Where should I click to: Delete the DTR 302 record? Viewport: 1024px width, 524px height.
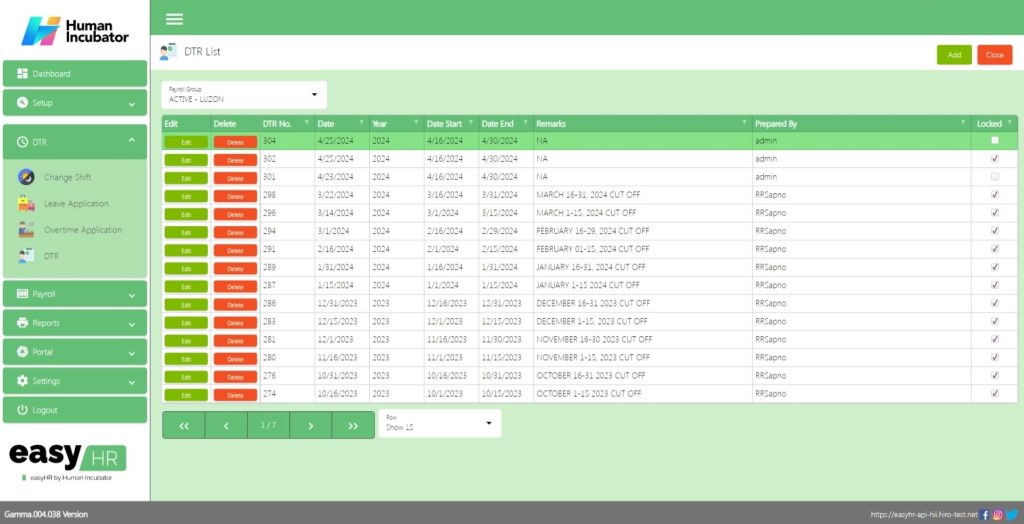pyautogui.click(x=235, y=160)
